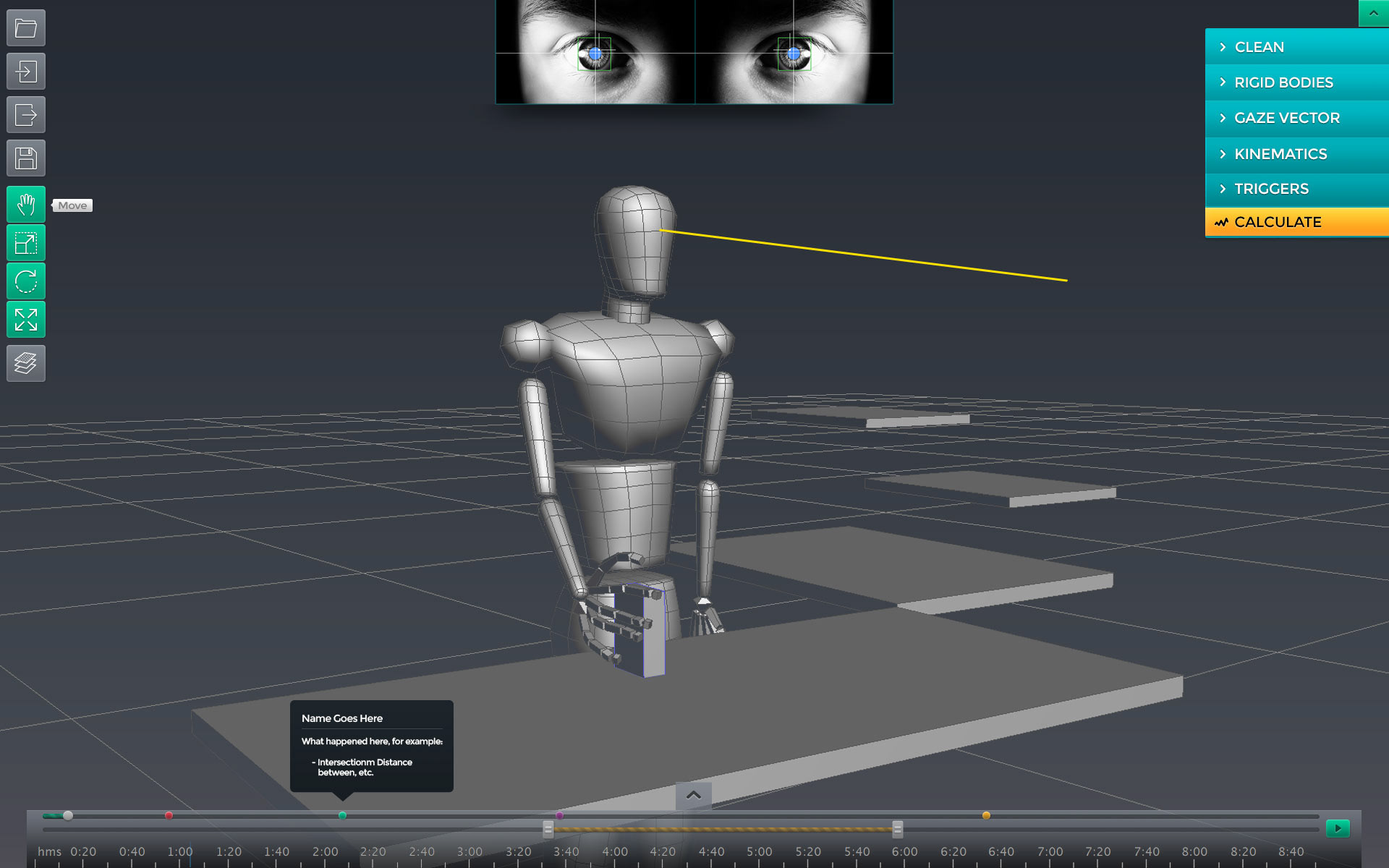1389x868 pixels.
Task: Click the open folder icon
Action: 26,28
